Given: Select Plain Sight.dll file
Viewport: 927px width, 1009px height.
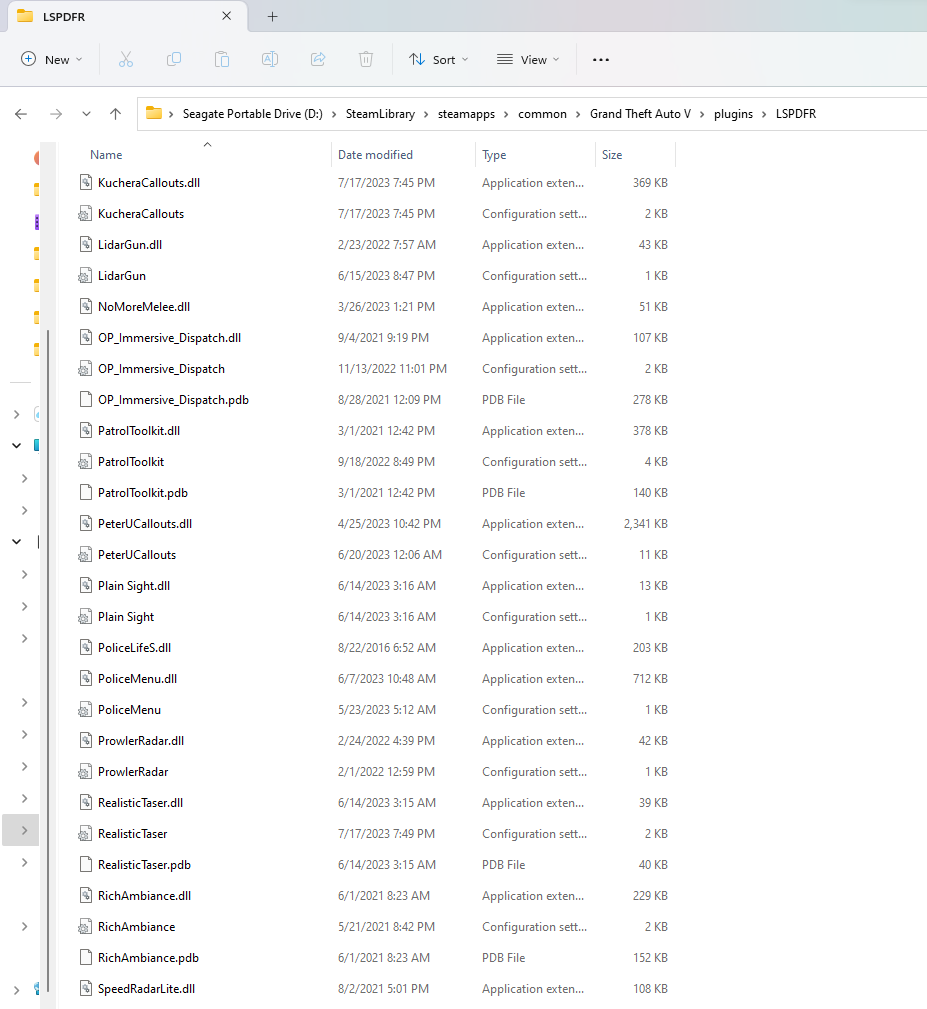Looking at the screenshot, I should coord(134,586).
